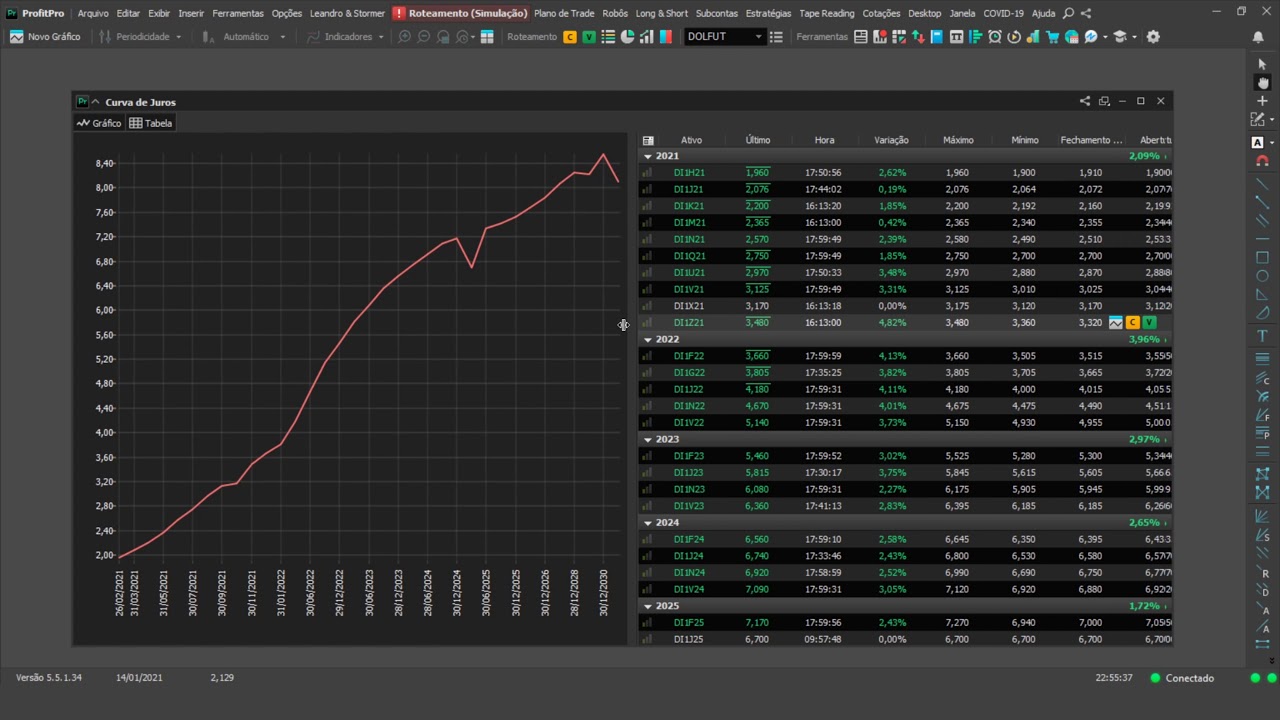Open the notifications bell icon
The image size is (1280, 720).
1258,37
